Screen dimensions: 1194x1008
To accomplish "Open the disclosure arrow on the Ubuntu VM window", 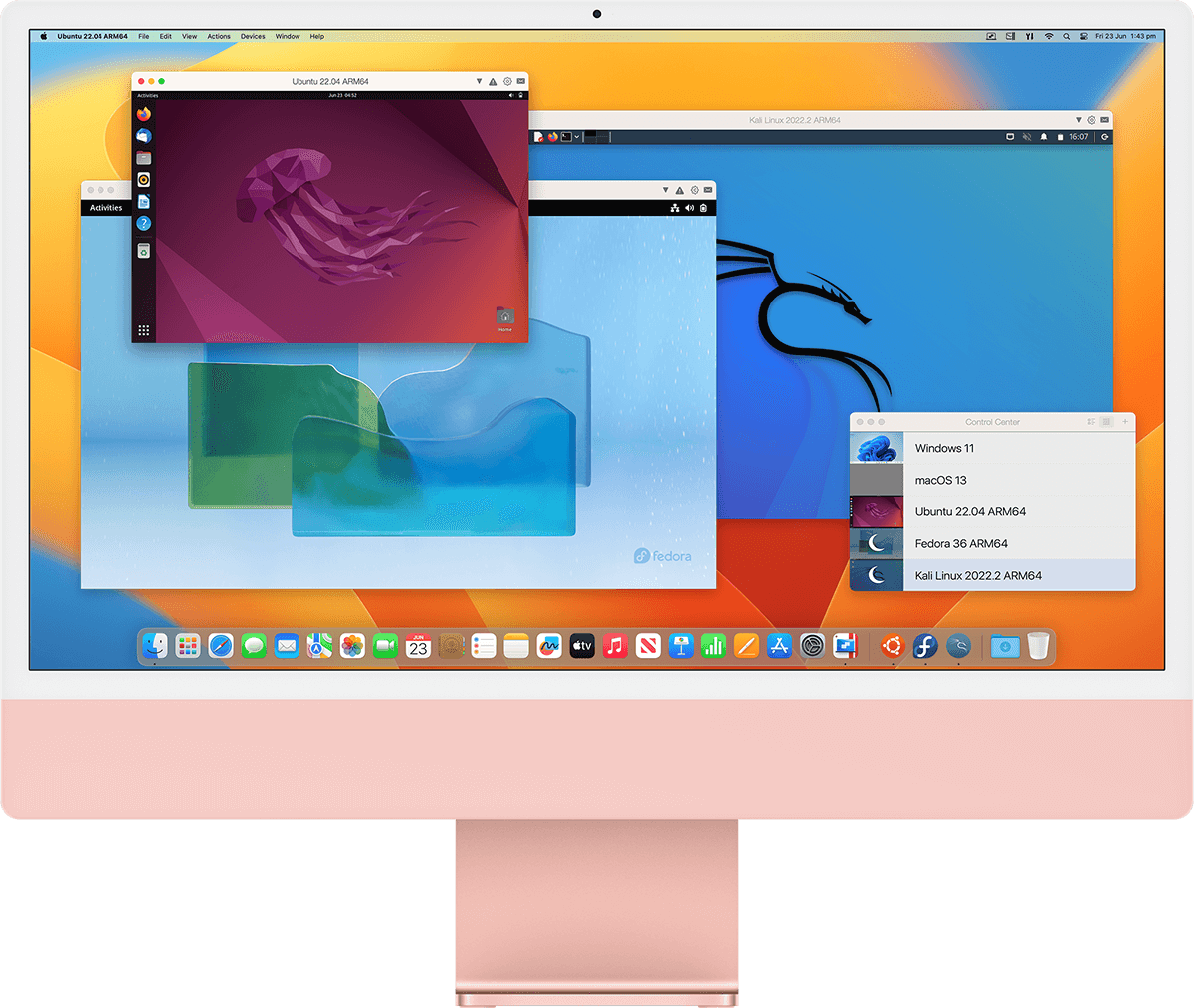I will [479, 81].
